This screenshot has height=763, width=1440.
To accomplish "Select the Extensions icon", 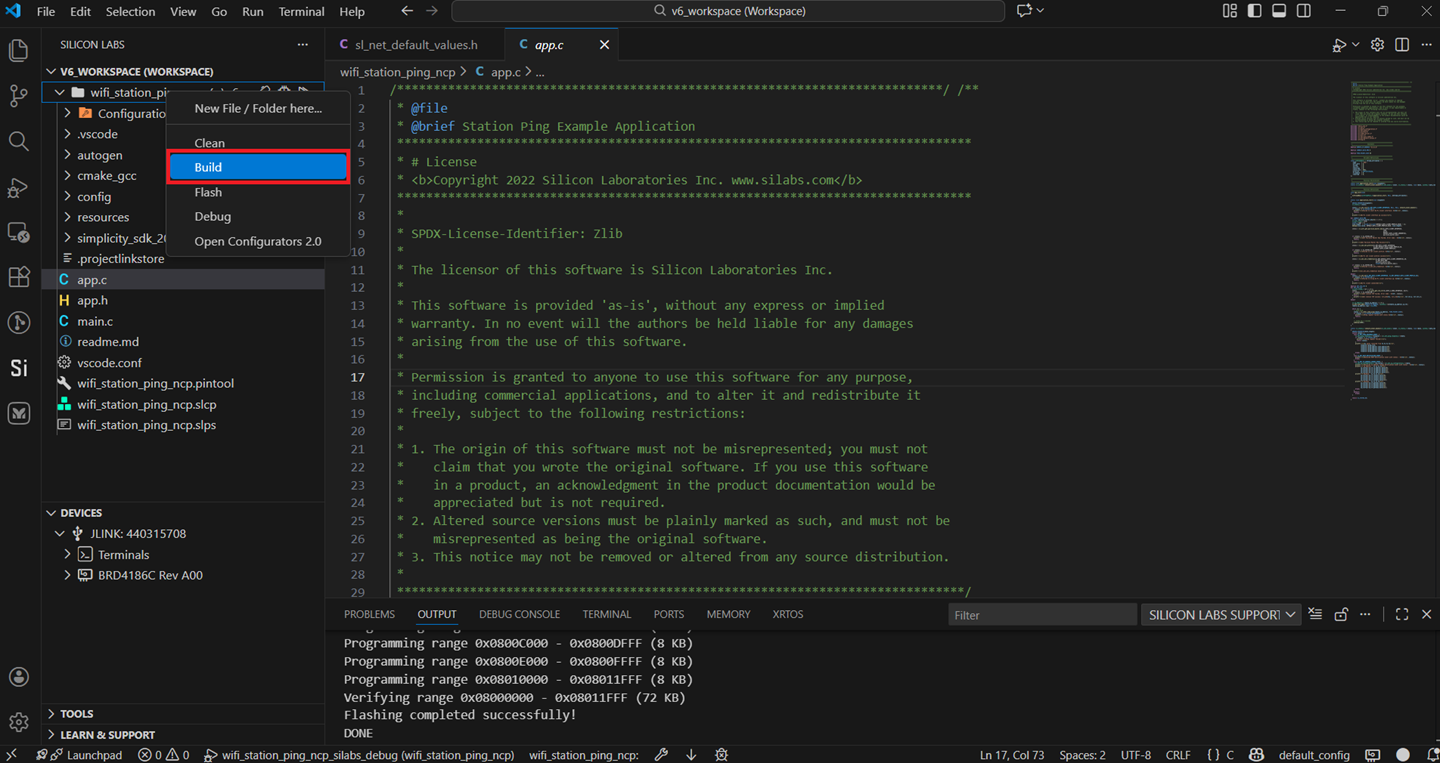I will 18,278.
